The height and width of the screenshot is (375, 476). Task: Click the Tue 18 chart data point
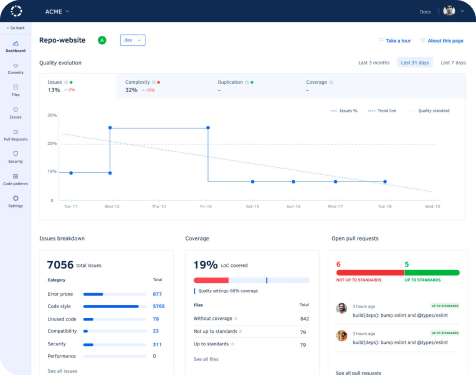[x=385, y=182]
